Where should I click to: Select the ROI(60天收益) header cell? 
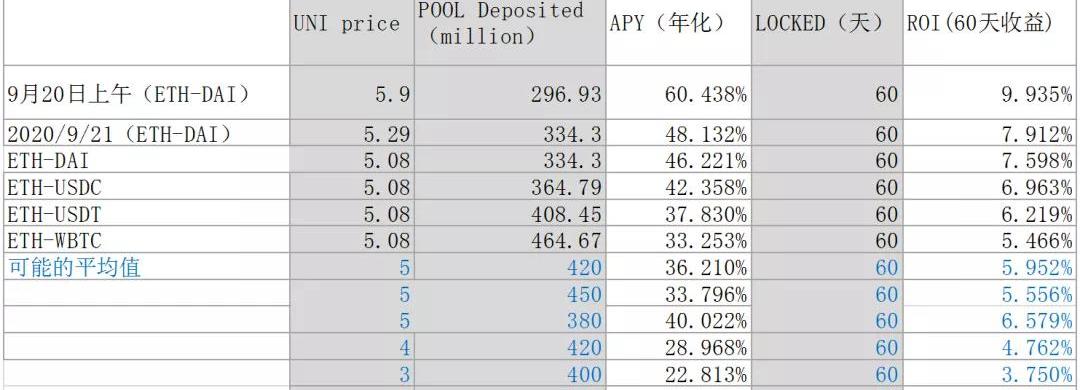click(989, 32)
